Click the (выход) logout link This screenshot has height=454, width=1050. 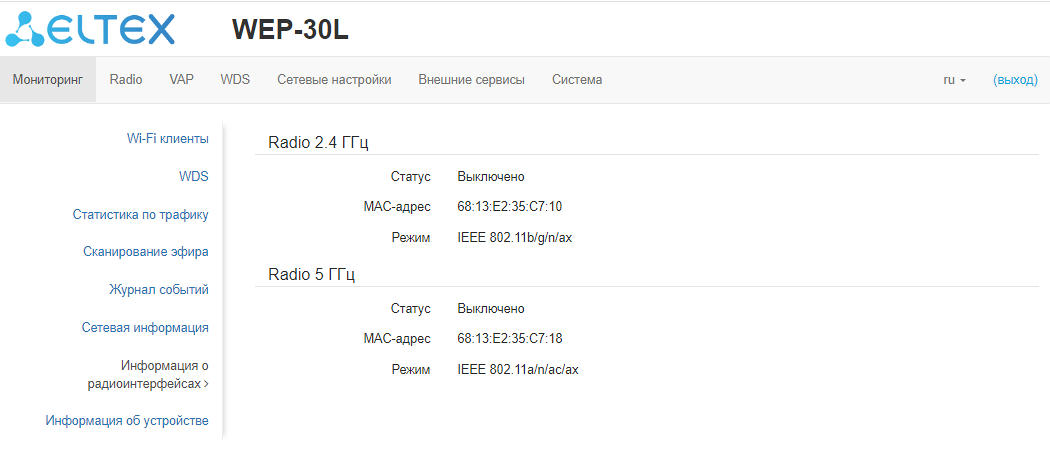point(1015,80)
